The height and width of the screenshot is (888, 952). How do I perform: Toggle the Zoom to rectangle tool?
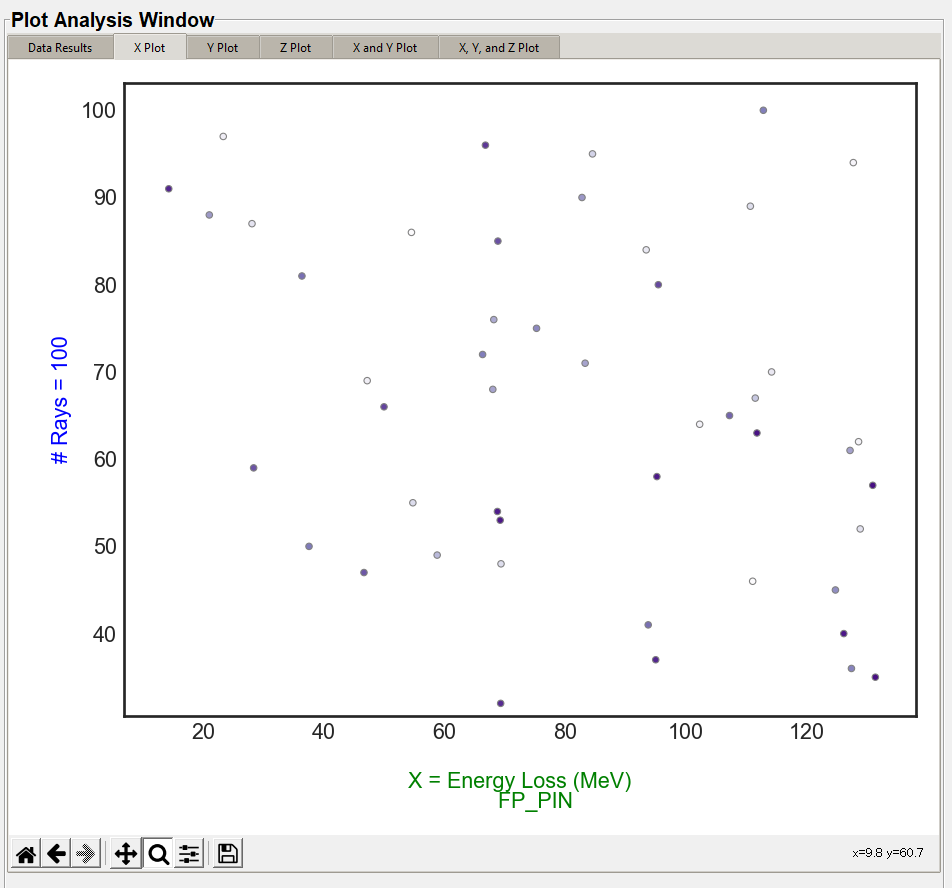click(158, 854)
